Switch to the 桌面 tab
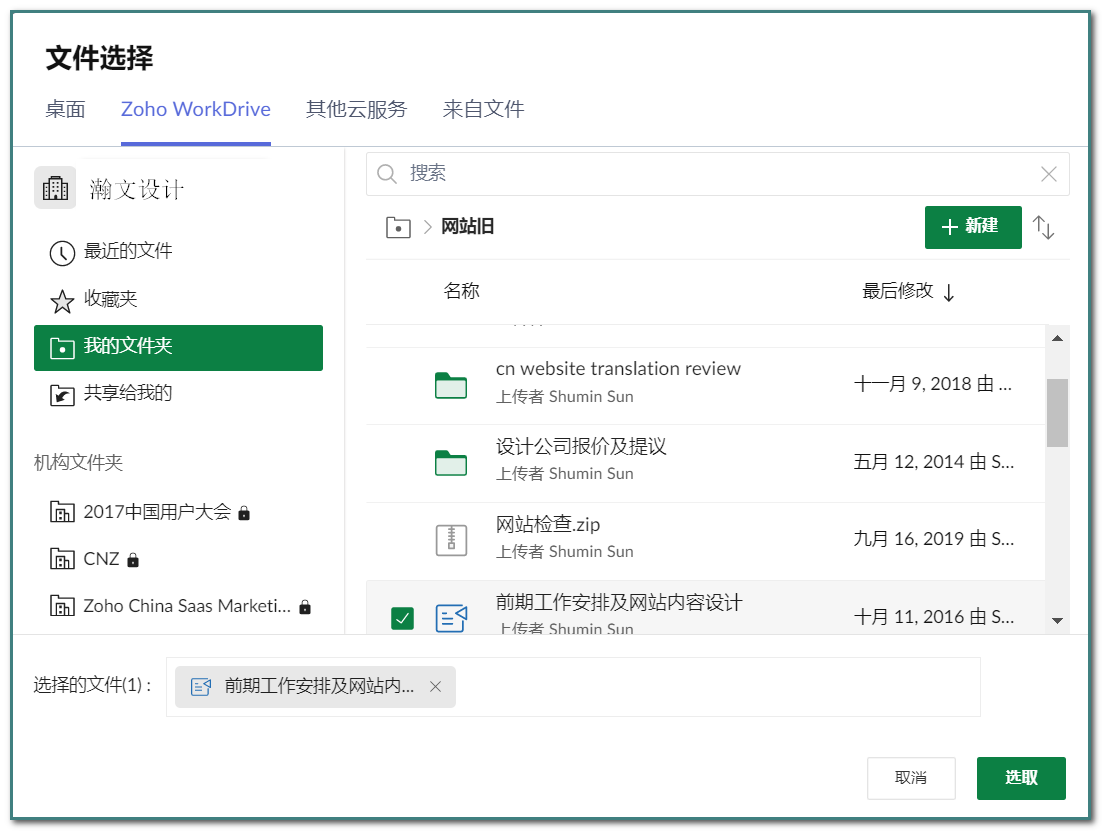 [x=65, y=110]
